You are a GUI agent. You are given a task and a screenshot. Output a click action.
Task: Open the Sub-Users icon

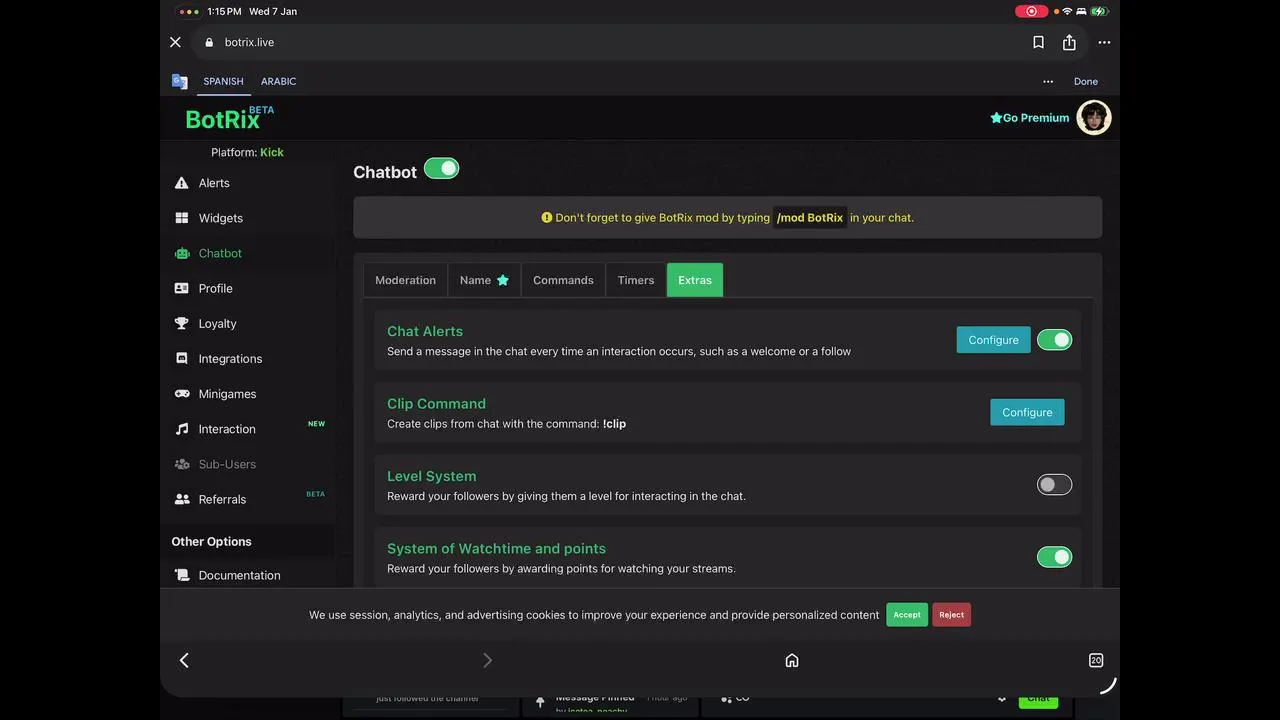tap(182, 464)
